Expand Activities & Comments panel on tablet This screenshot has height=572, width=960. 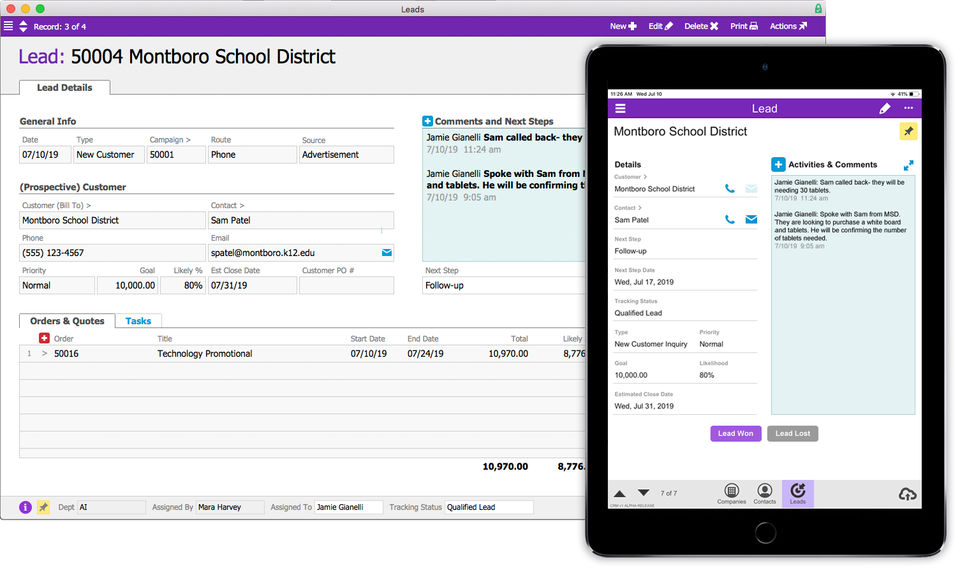[x=909, y=165]
